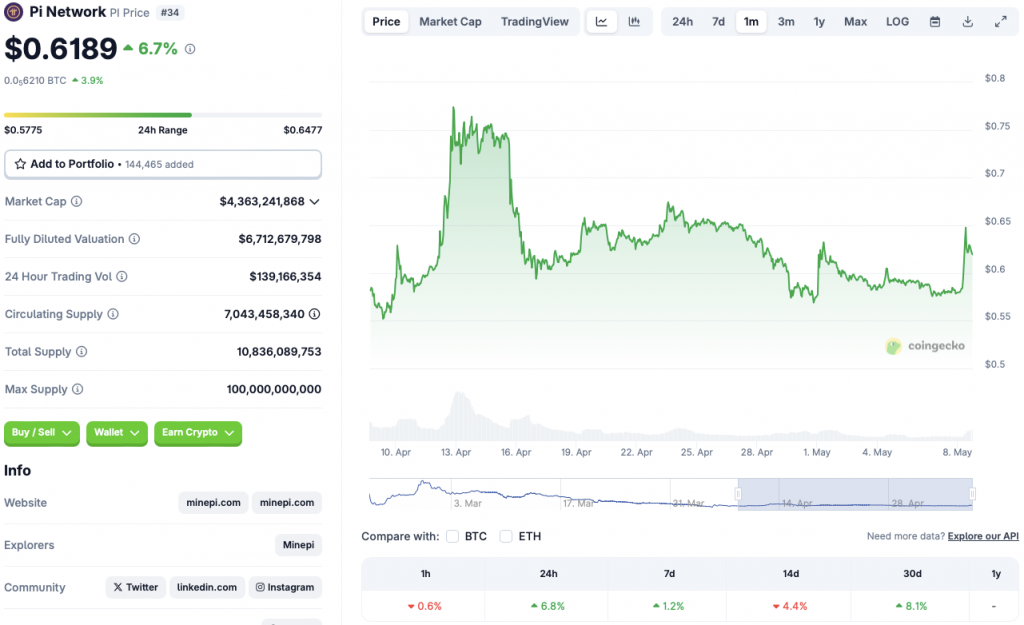Image resolution: width=1024 pixels, height=625 pixels.
Task: Open info icon next to 6.7% change
Action: pyautogui.click(x=190, y=49)
